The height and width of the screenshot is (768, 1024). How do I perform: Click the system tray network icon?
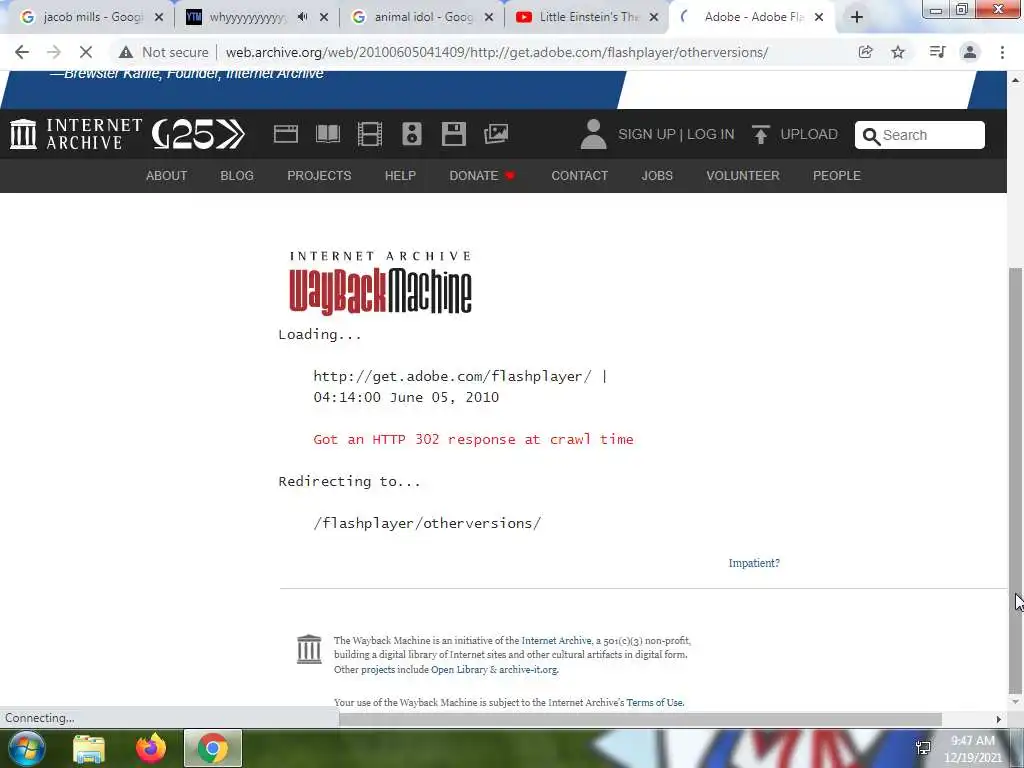(x=923, y=748)
